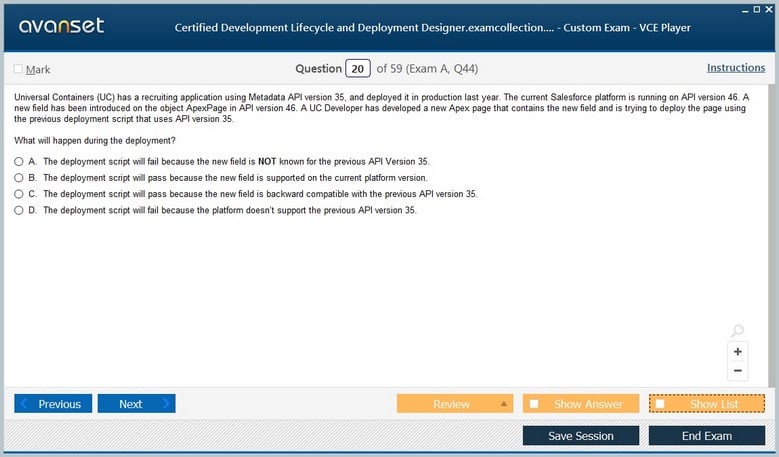Viewport: 779px width, 457px height.
Task: Click answer text 'doesn't support the previous API version 35'
Action: pyautogui.click(x=331, y=210)
